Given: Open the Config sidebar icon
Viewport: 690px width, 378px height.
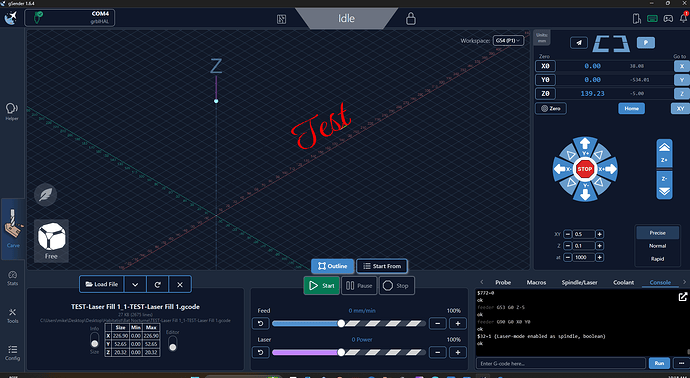Looking at the screenshot, I should coord(12,353).
